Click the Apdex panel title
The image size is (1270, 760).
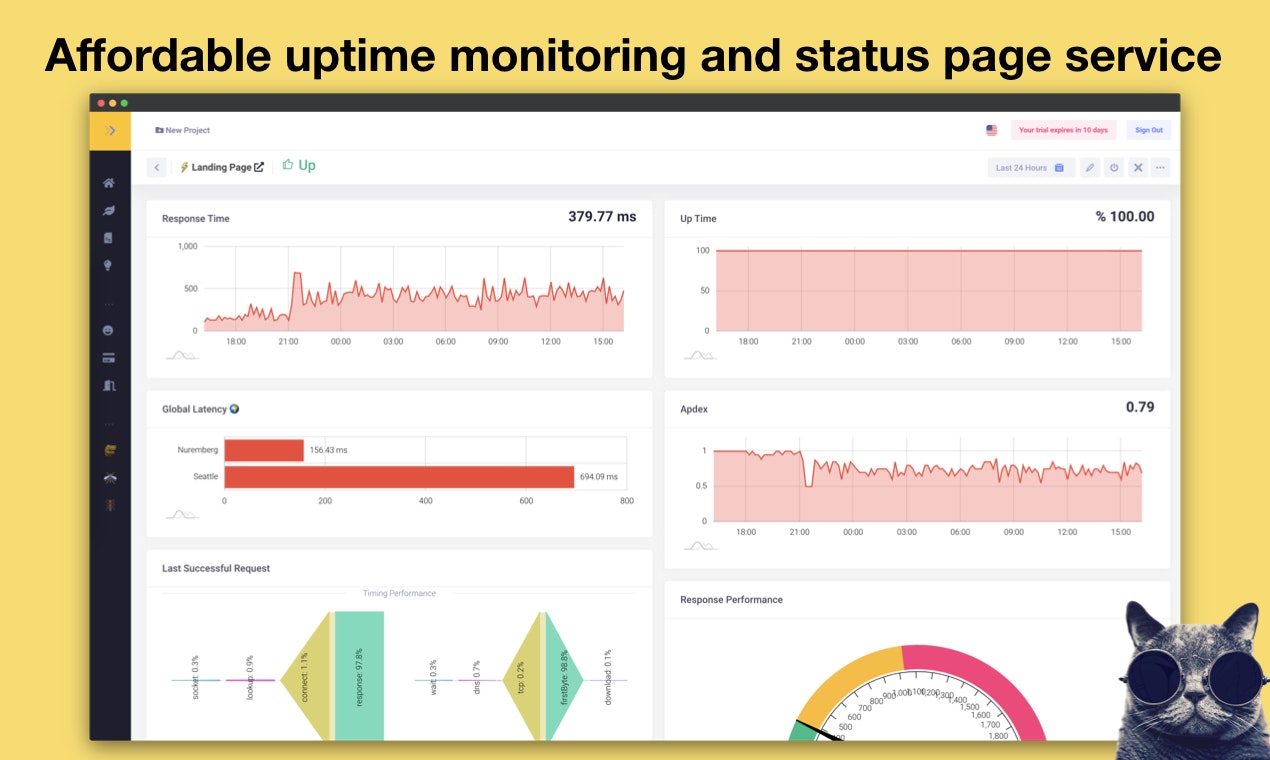(694, 409)
